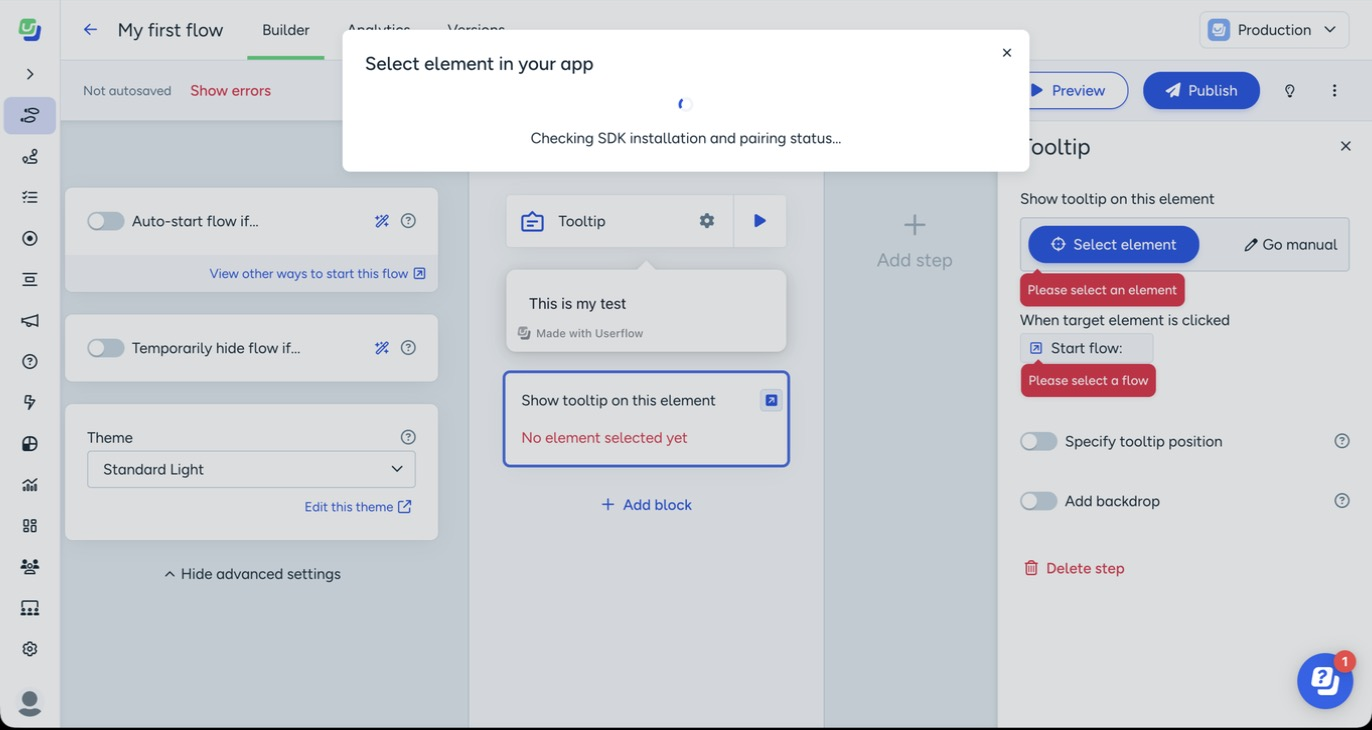
Task: Open the Flows section in sidebar
Action: coord(30,115)
